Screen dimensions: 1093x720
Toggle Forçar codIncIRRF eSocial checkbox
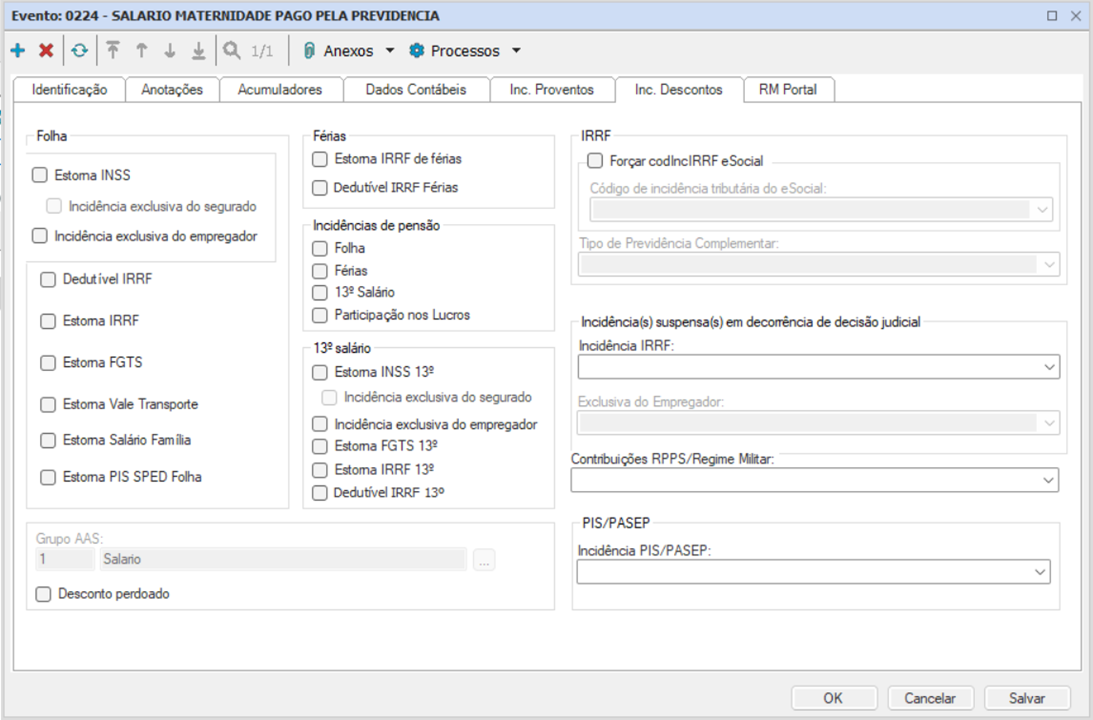[595, 160]
